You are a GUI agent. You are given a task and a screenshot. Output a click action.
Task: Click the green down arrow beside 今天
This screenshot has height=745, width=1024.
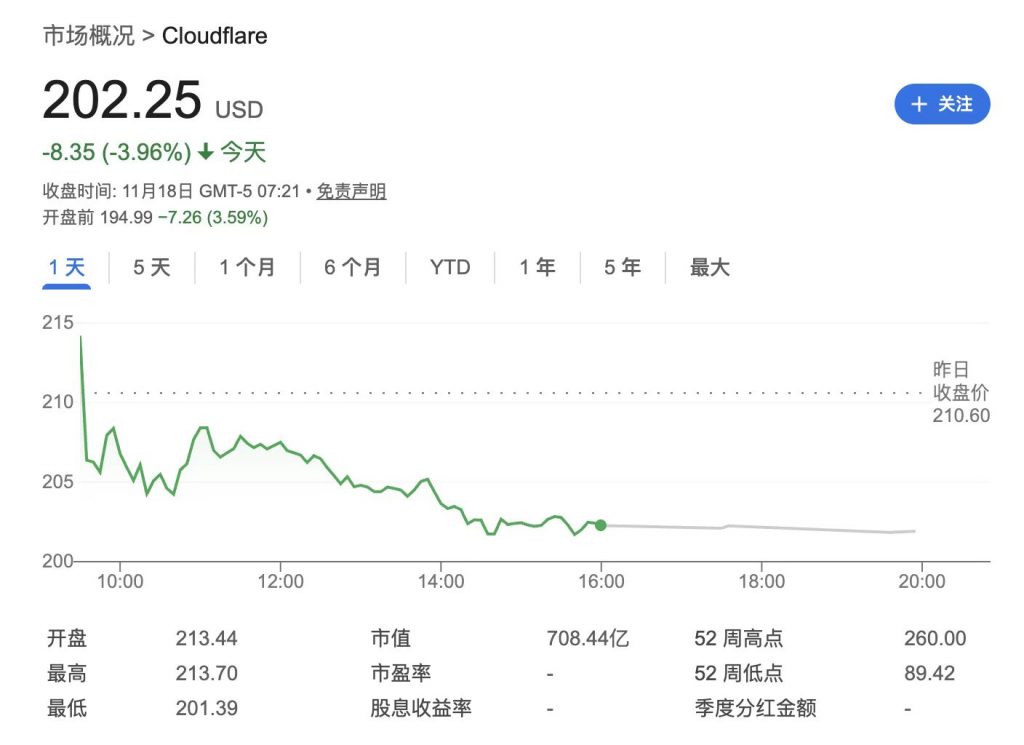(x=205, y=153)
